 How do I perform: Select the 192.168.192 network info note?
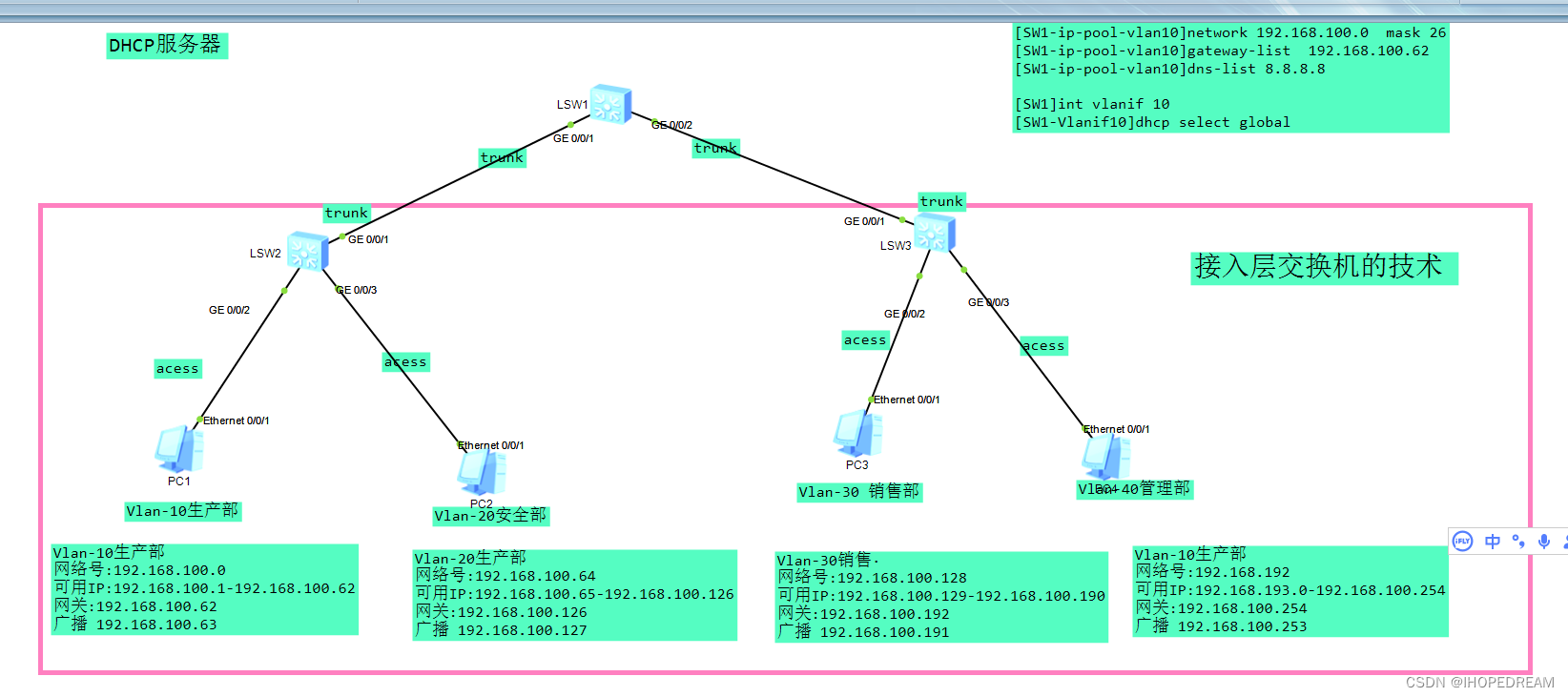1290,591
